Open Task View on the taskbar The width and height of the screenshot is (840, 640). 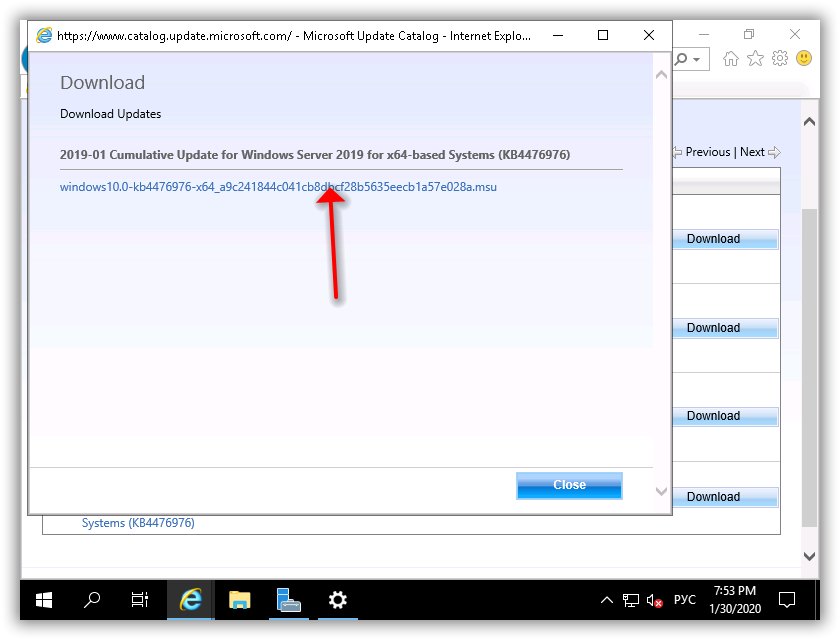tap(140, 600)
